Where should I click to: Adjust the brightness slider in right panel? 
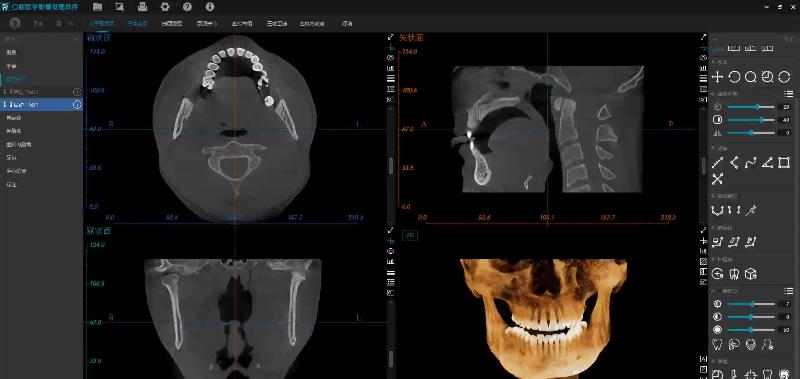[751, 107]
